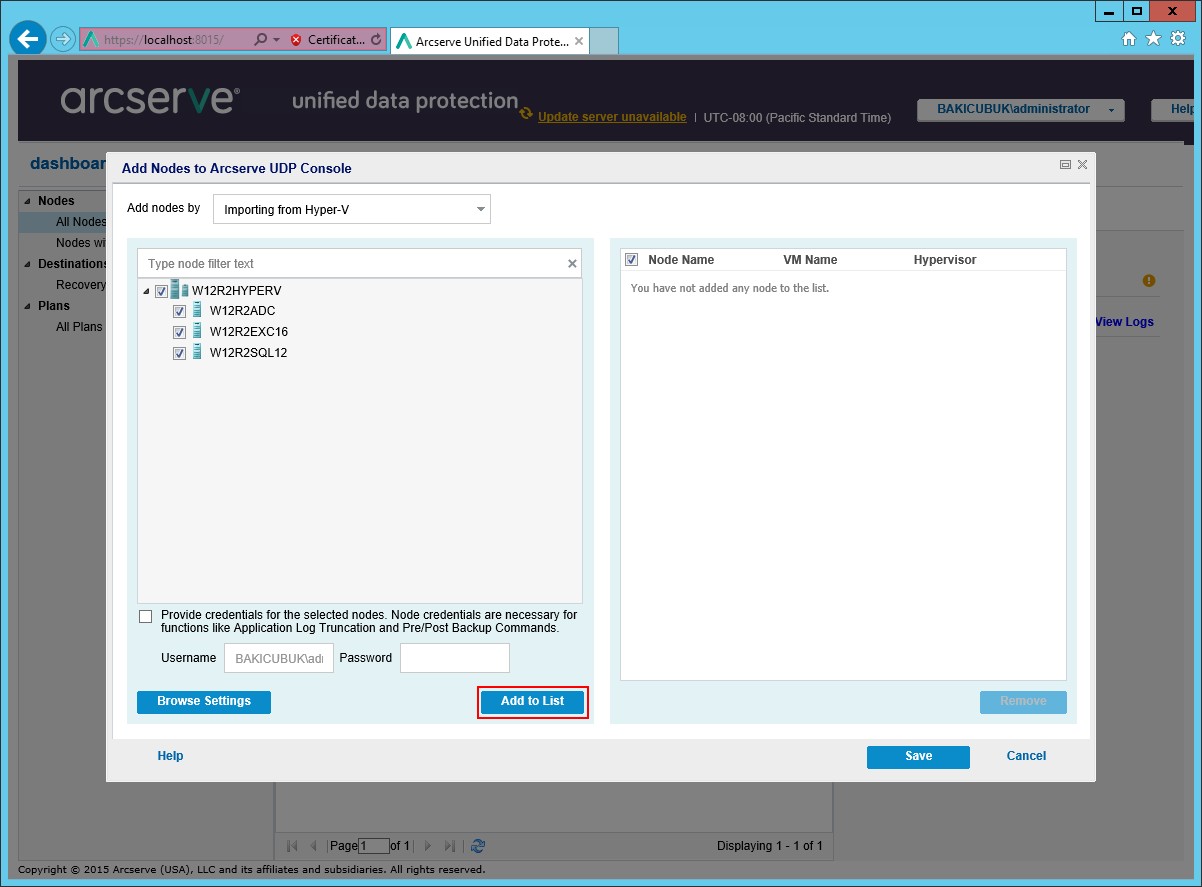This screenshot has width=1202, height=887.
Task: Collapse the W12R2HYPERV tree node
Action: (147, 291)
